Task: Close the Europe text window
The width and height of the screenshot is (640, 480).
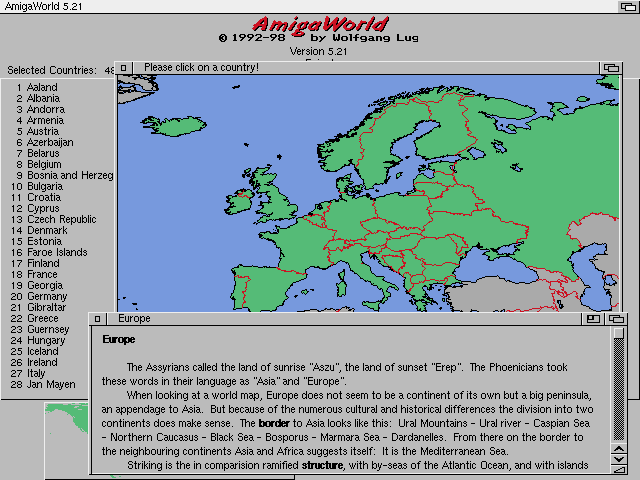Action: 98,318
